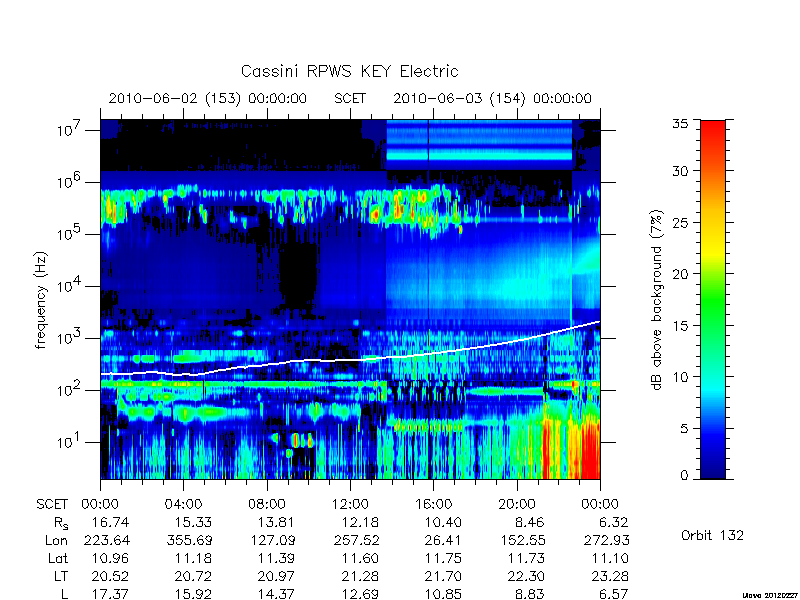Click the 10^7 frequency tick label
This screenshot has width=800, height=600.
tap(70, 129)
